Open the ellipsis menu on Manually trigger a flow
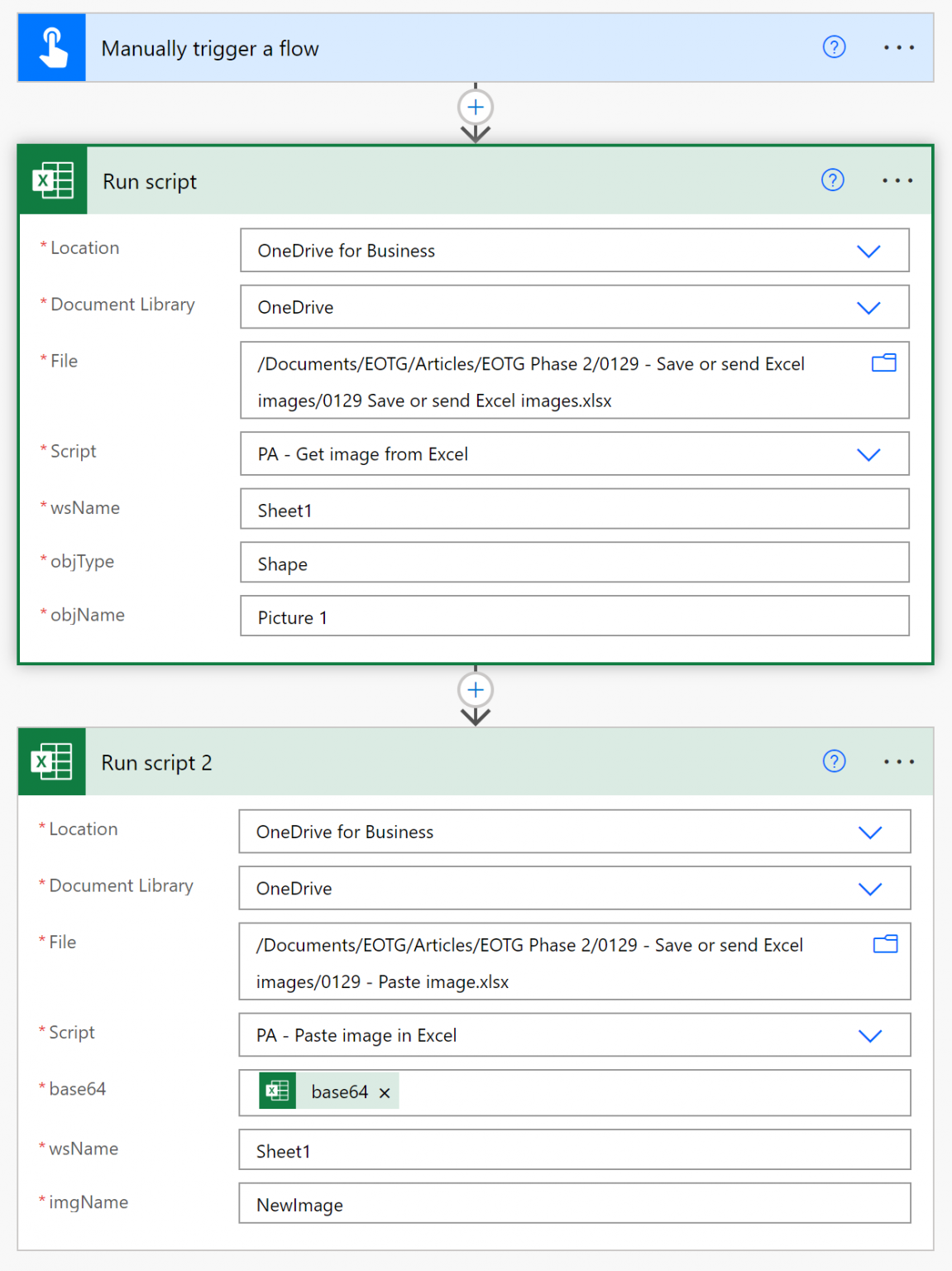 [x=899, y=48]
